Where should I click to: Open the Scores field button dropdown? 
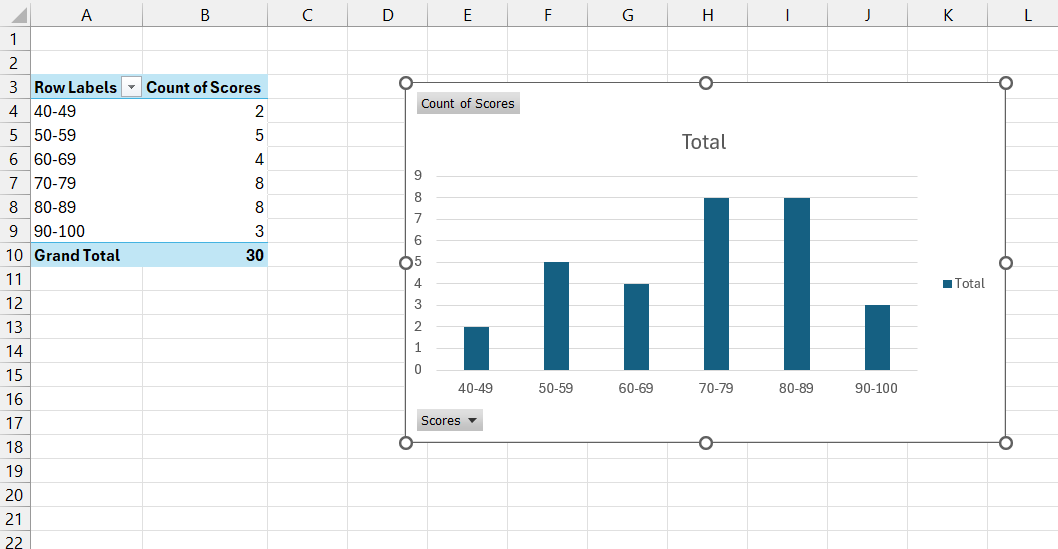pyautogui.click(x=449, y=420)
